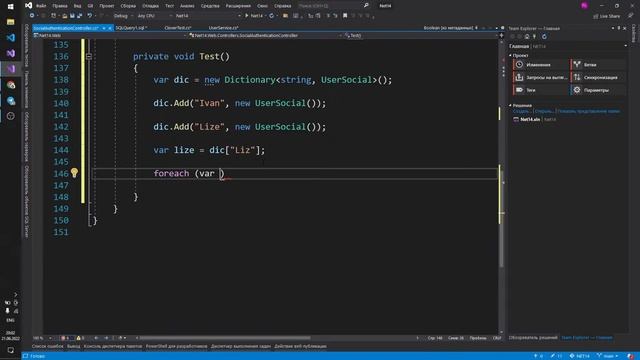Open the Вывод bottom tab

coord(73,346)
